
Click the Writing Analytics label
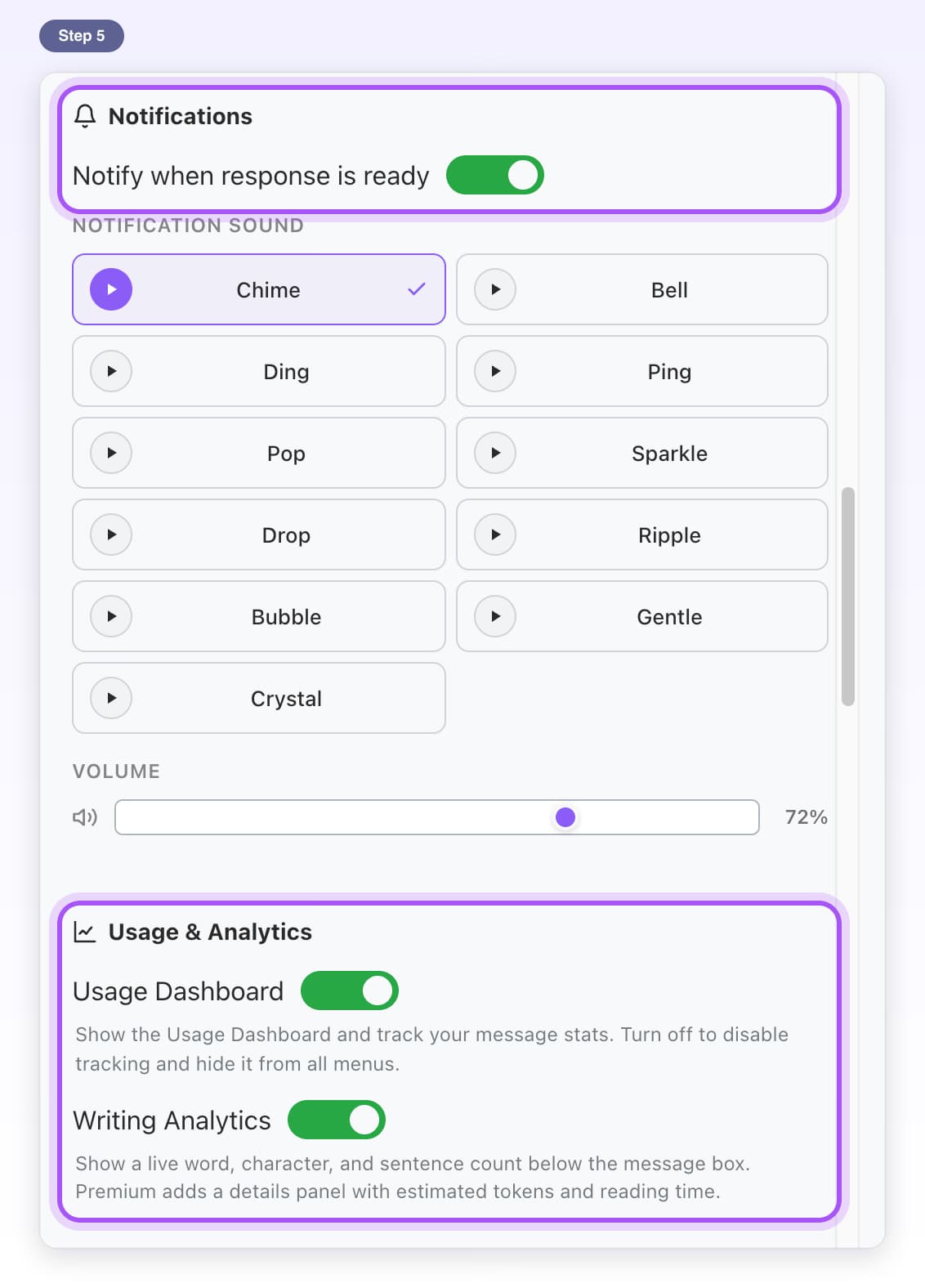pos(172,1120)
